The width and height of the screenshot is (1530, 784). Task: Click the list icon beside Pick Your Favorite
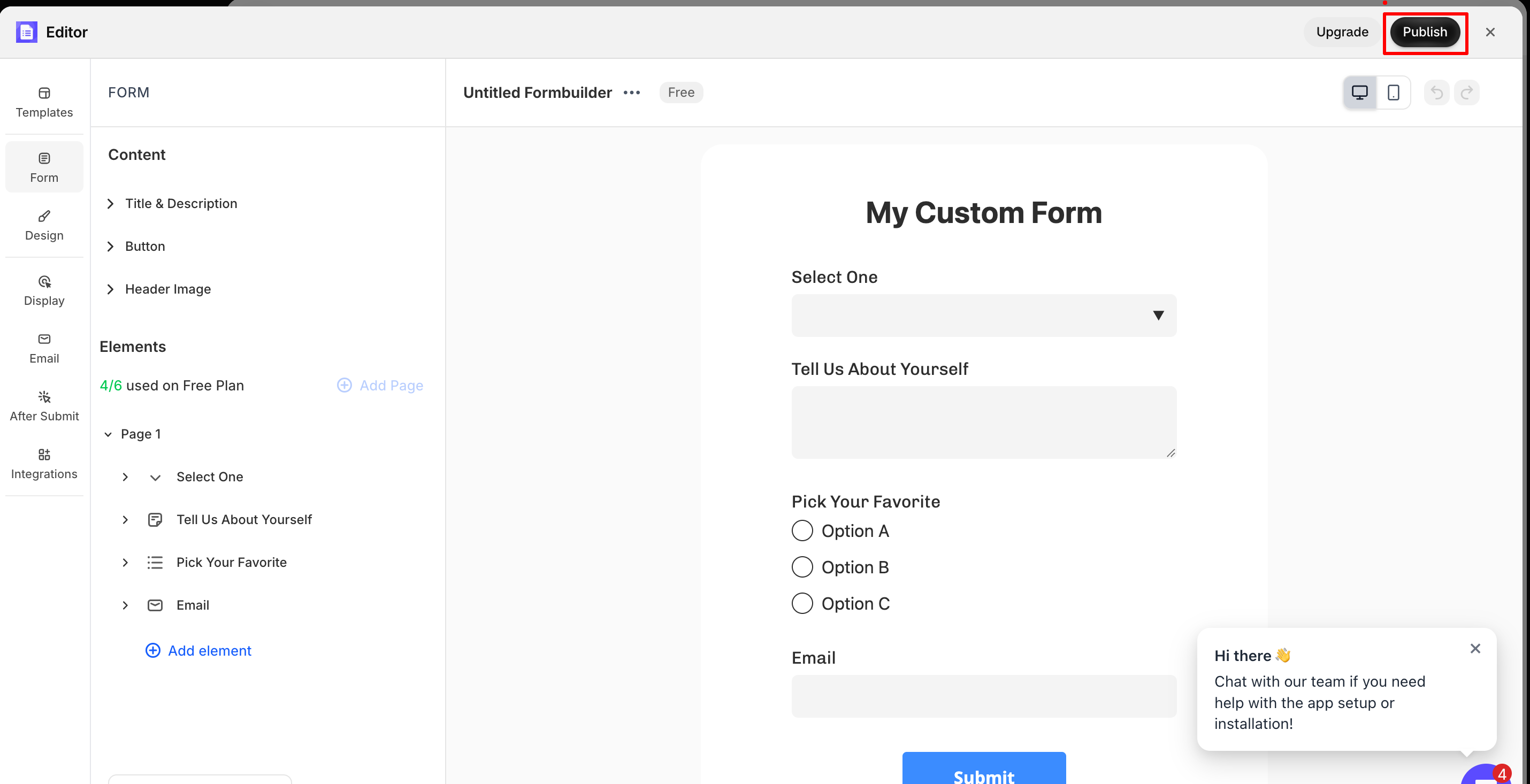155,563
